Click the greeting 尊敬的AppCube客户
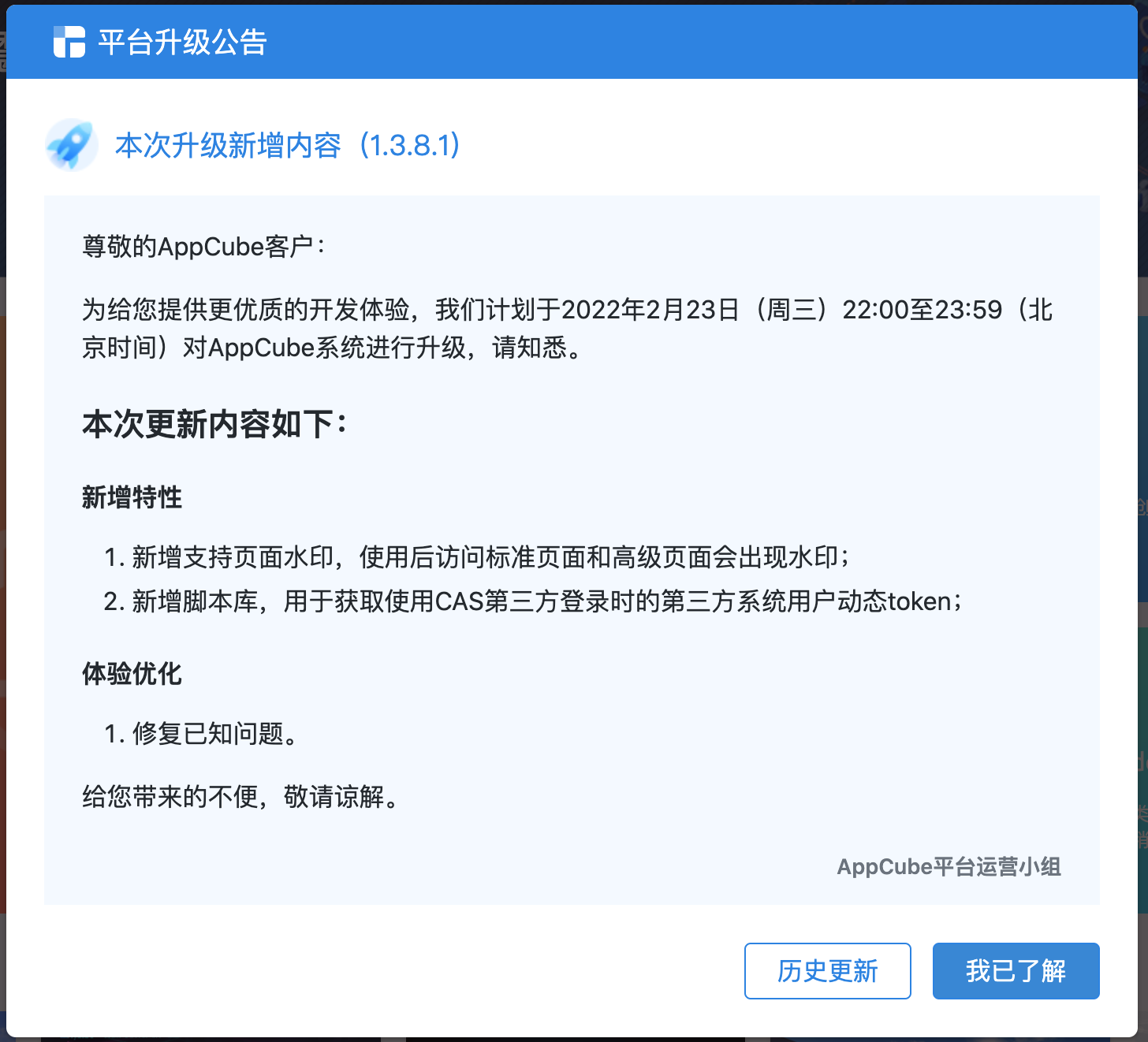The image size is (1148, 1042). (x=203, y=247)
